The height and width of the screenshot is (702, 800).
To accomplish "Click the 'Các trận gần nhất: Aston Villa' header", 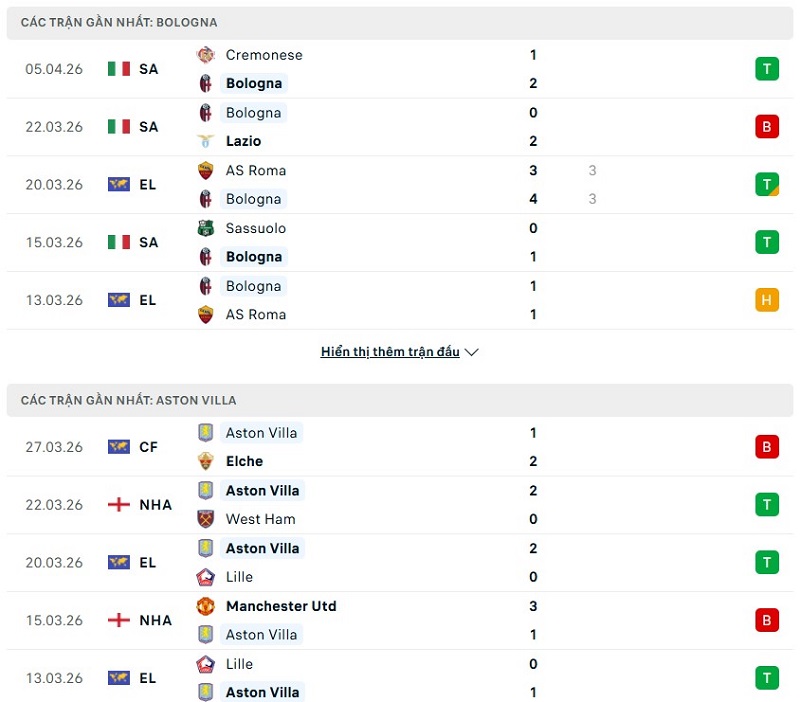I will point(129,400).
